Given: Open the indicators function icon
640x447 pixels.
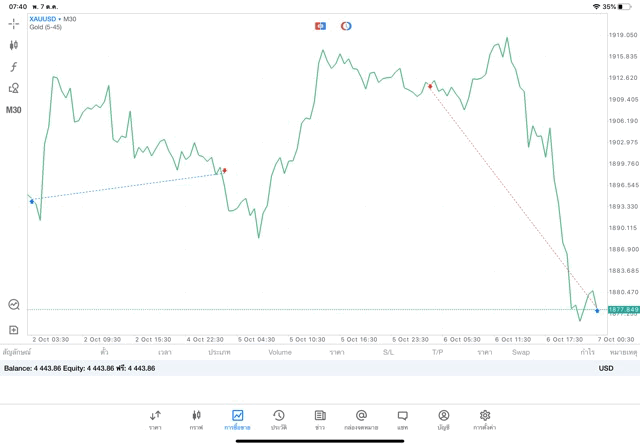Looking at the screenshot, I should click(14, 67).
